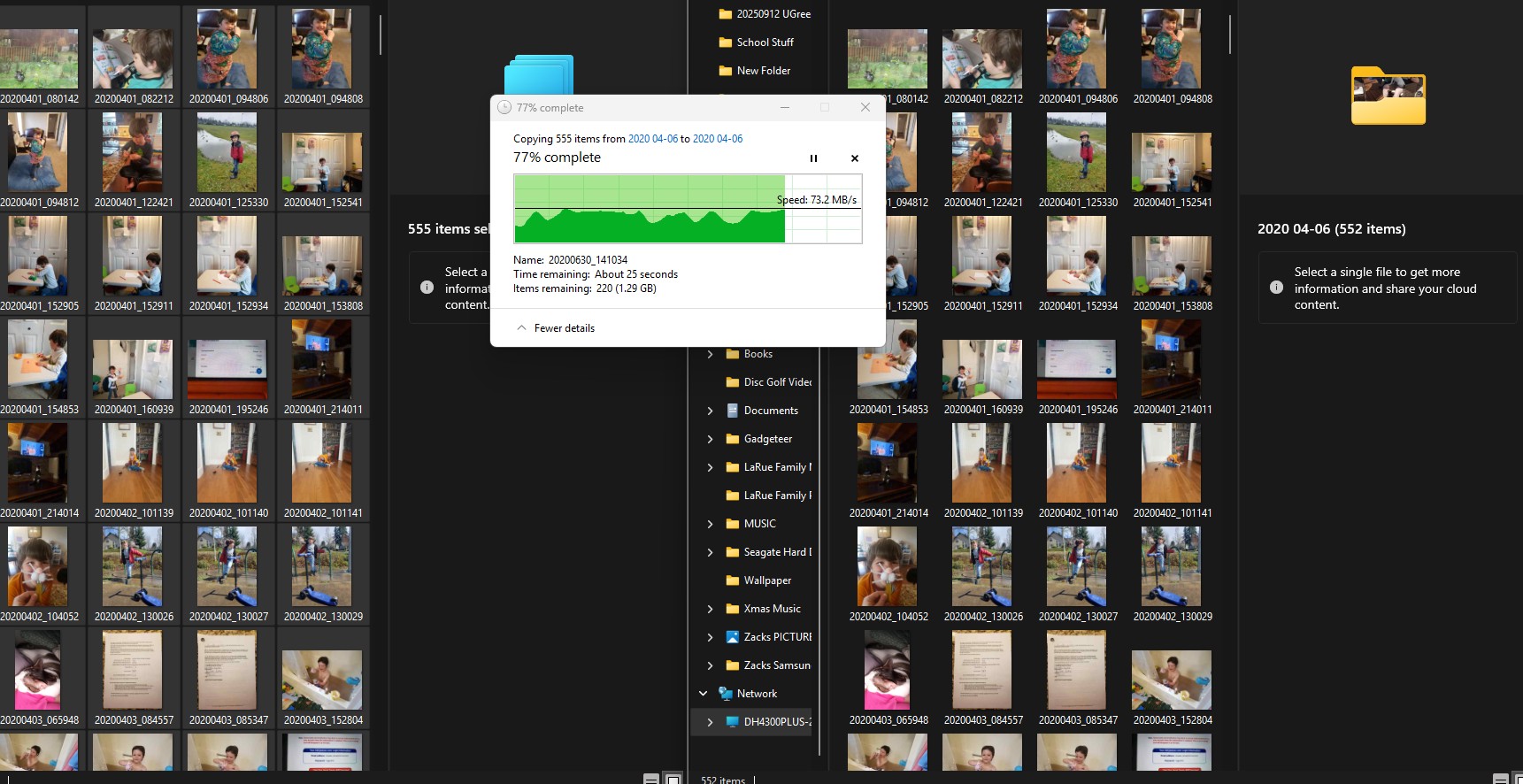Click the Network icon in the tree
Viewport: 1523px width, 784px height.
click(726, 694)
